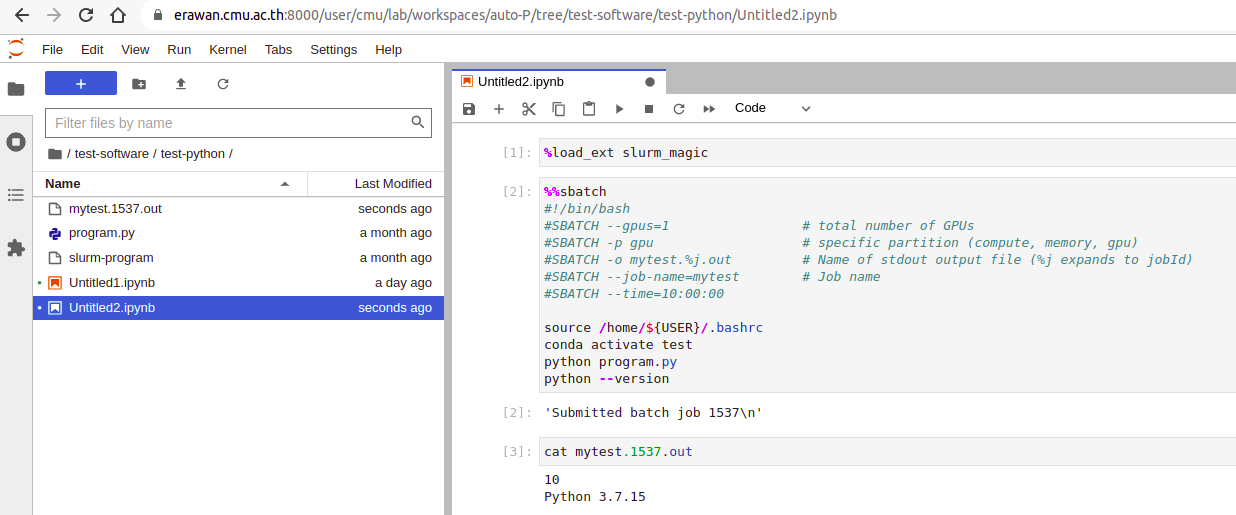Open the Extension Manager puzzle icon

point(16,247)
